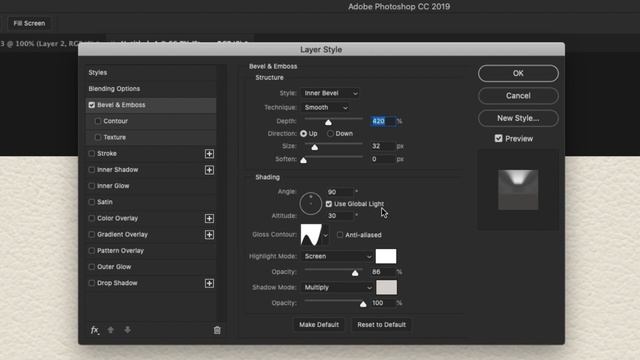Select Direction Down radio button
The height and width of the screenshot is (360, 640).
[330, 133]
